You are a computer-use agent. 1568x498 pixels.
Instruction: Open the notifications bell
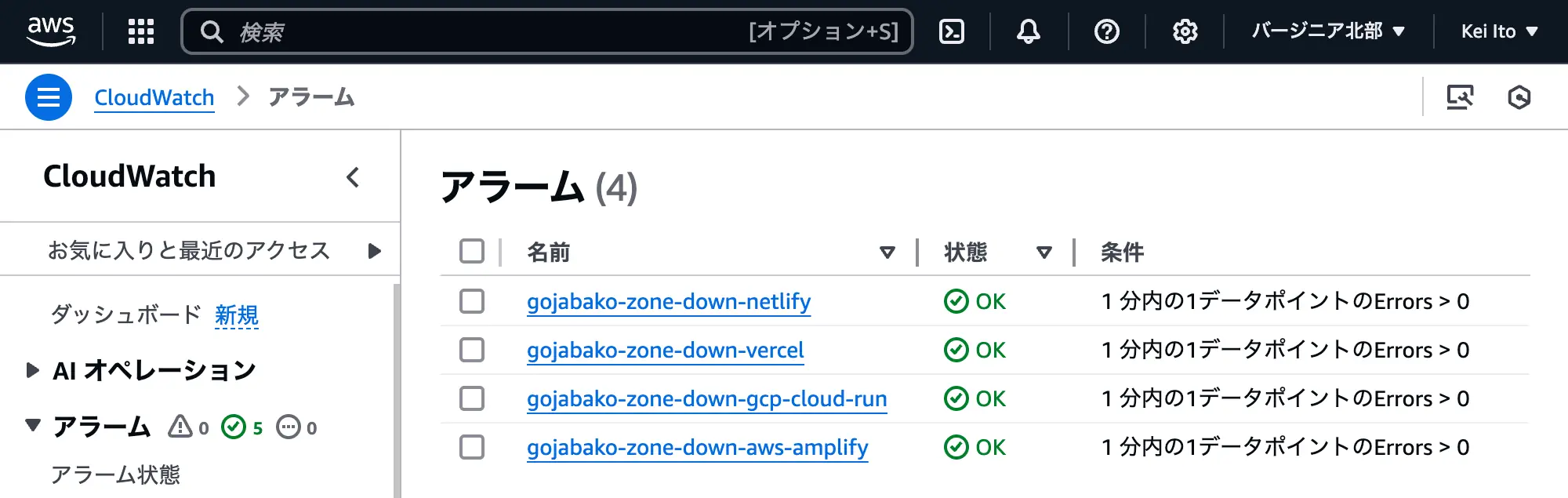click(1029, 31)
